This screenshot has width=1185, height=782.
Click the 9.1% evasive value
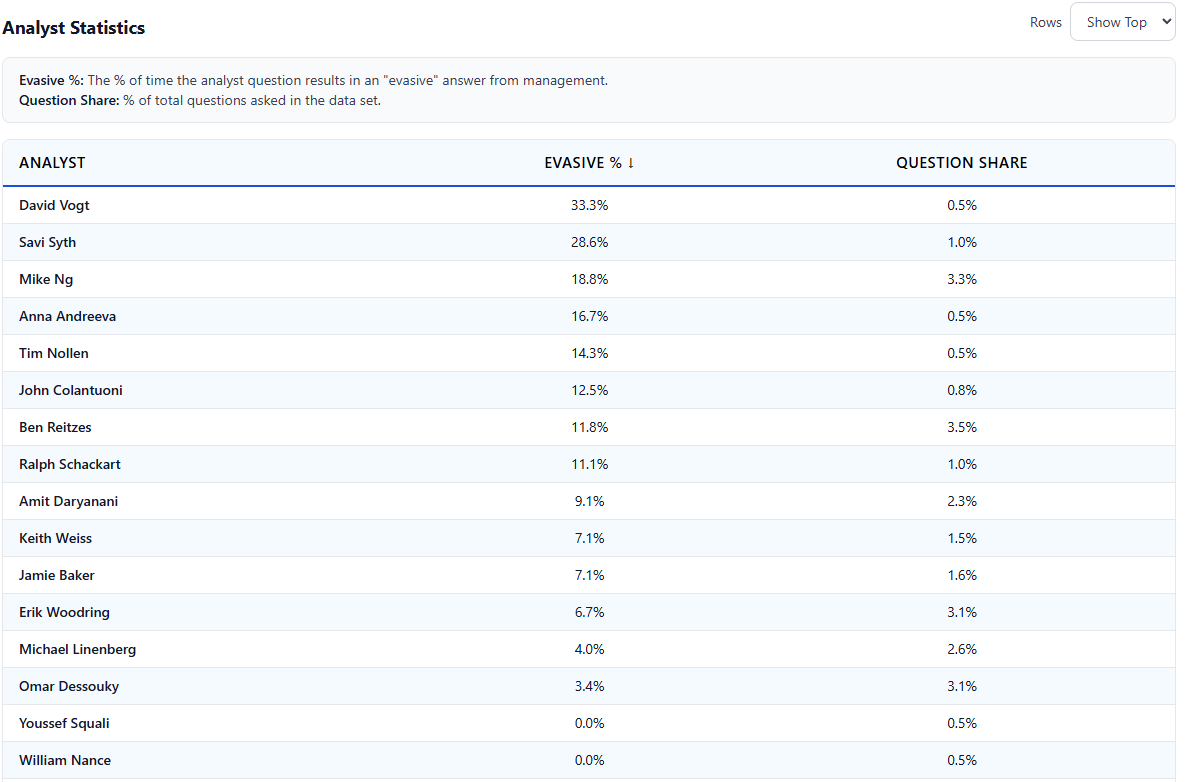click(589, 502)
